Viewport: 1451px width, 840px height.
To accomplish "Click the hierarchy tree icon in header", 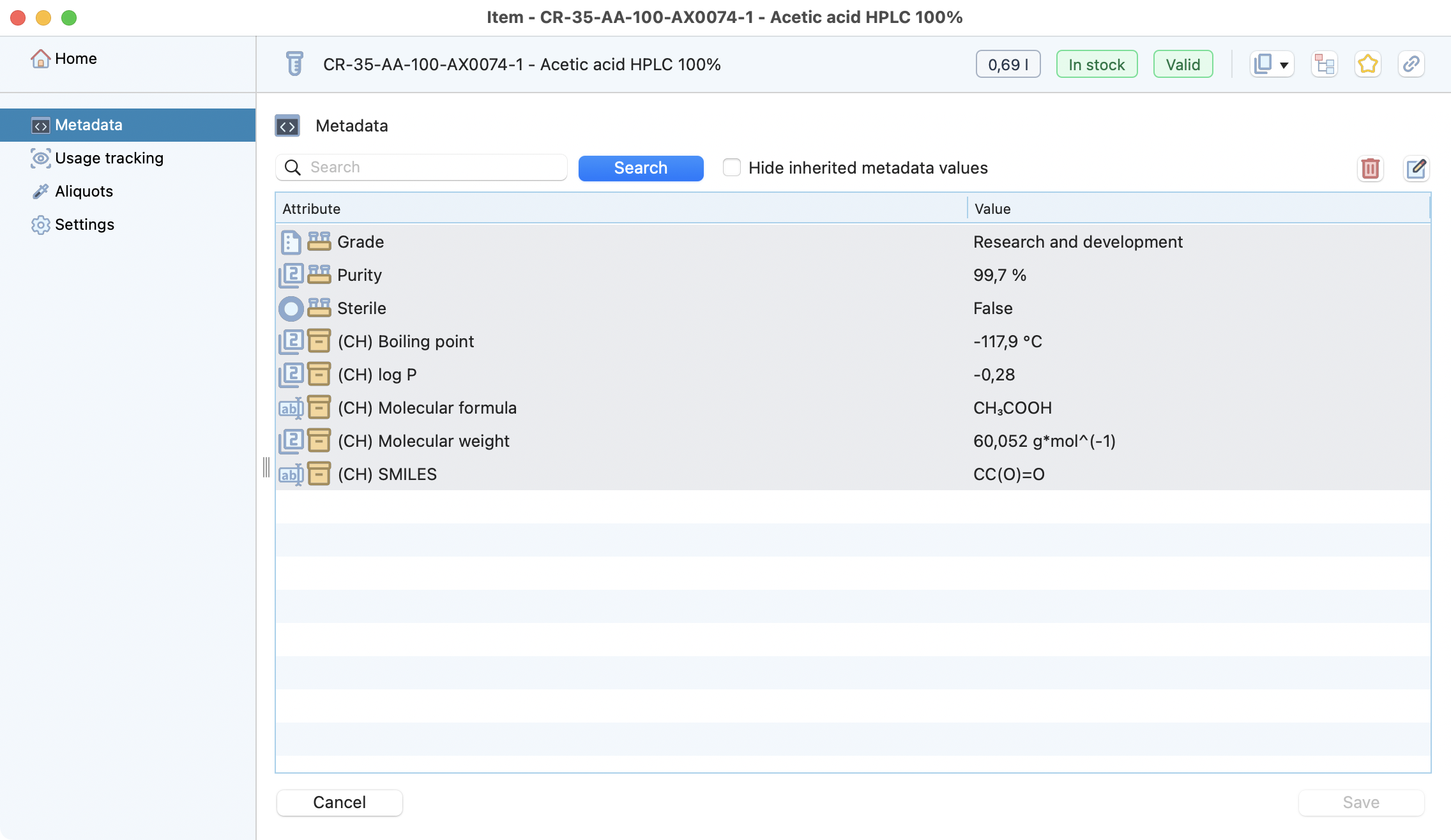I will [1324, 64].
